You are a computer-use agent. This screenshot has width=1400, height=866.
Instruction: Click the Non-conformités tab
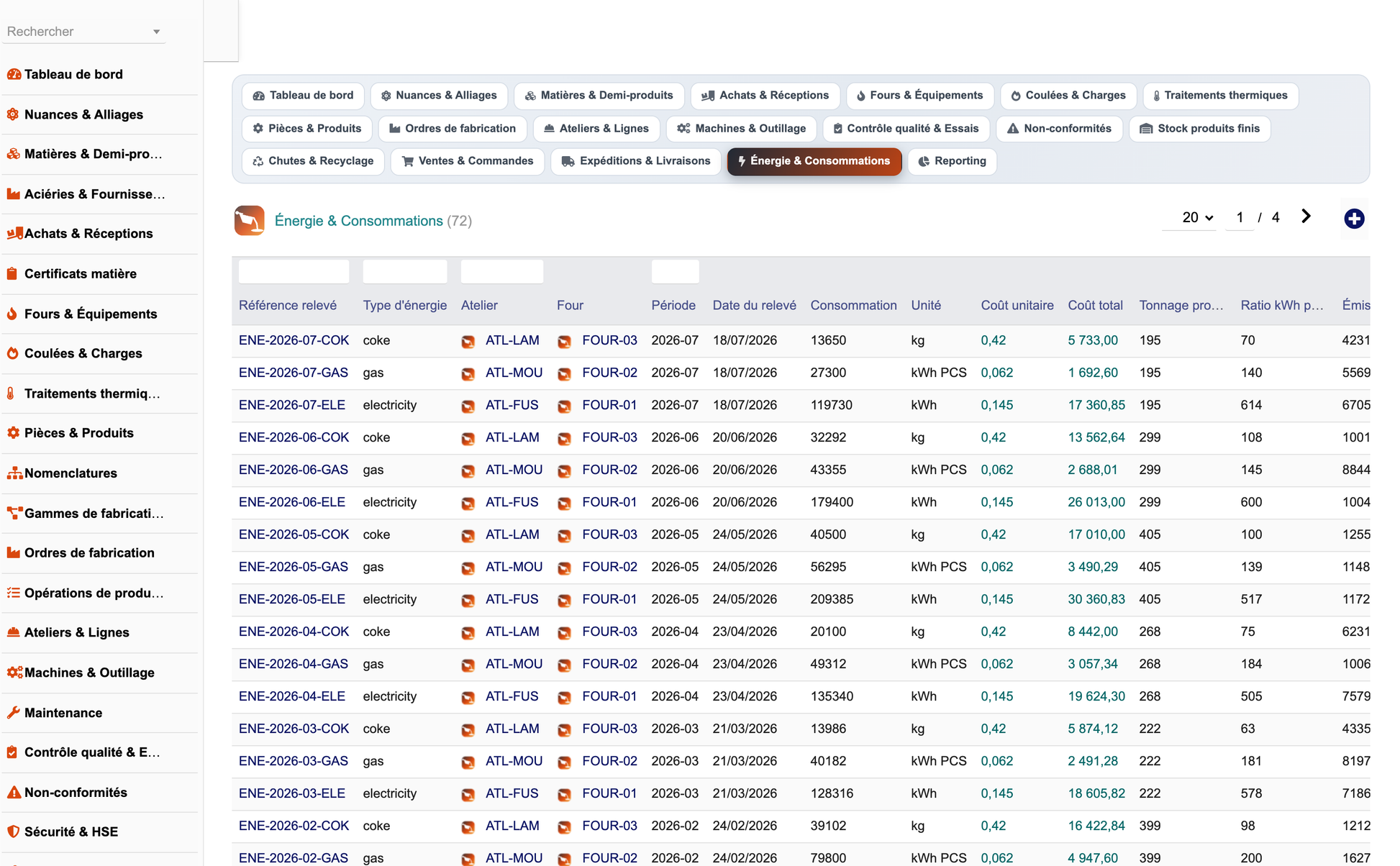(x=1060, y=129)
